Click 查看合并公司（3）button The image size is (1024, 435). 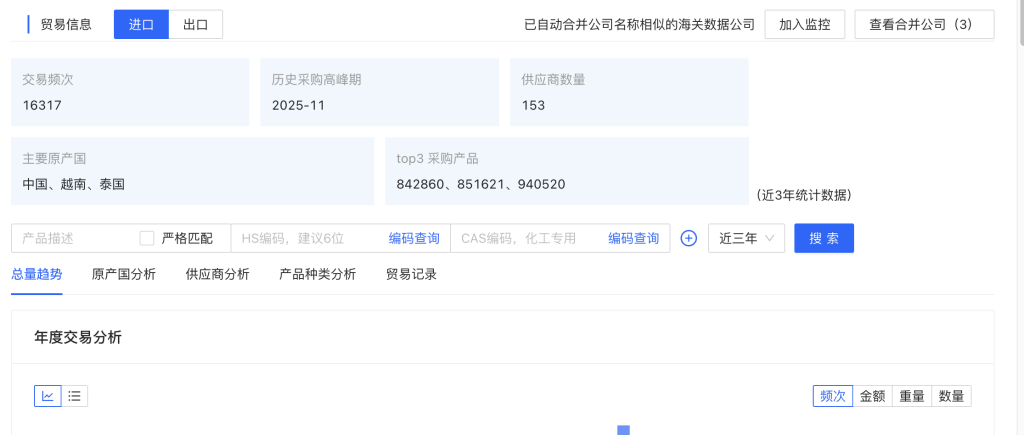point(924,25)
